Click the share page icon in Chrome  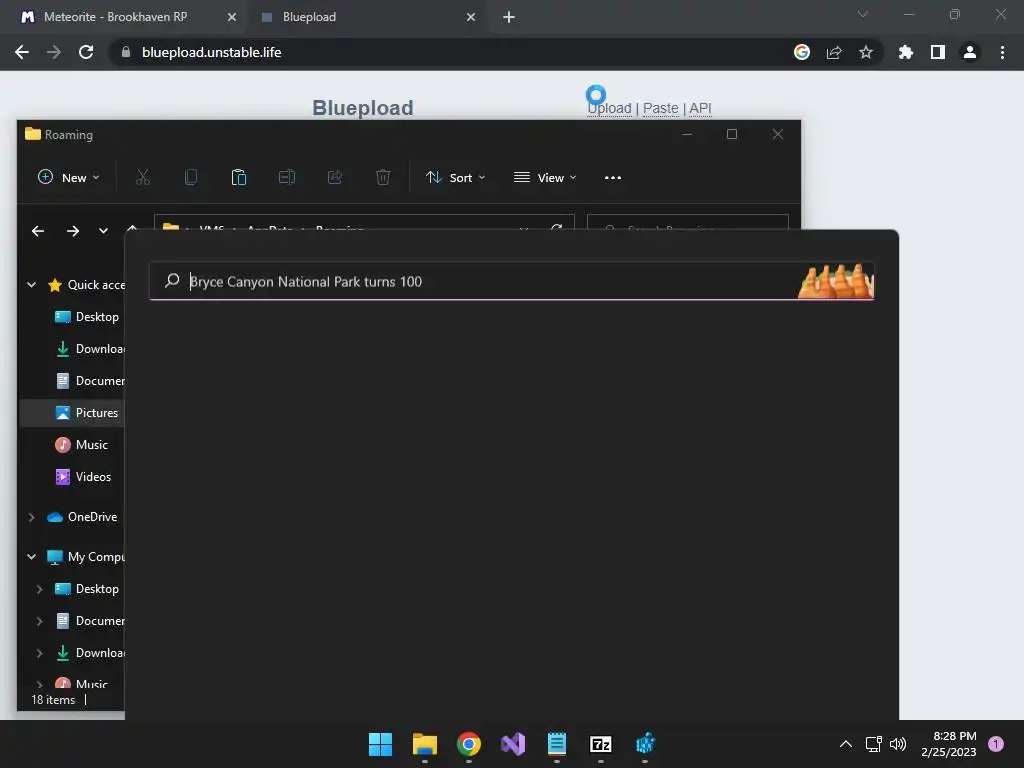coord(834,52)
